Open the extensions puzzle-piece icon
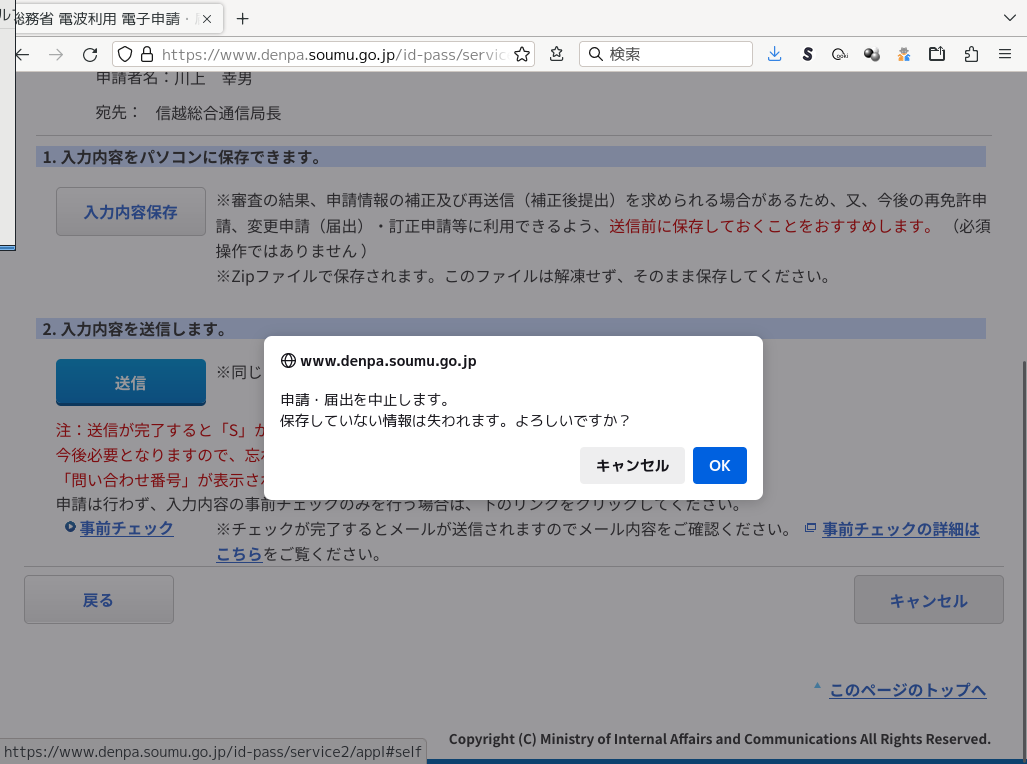The height and width of the screenshot is (764, 1027). point(970,54)
